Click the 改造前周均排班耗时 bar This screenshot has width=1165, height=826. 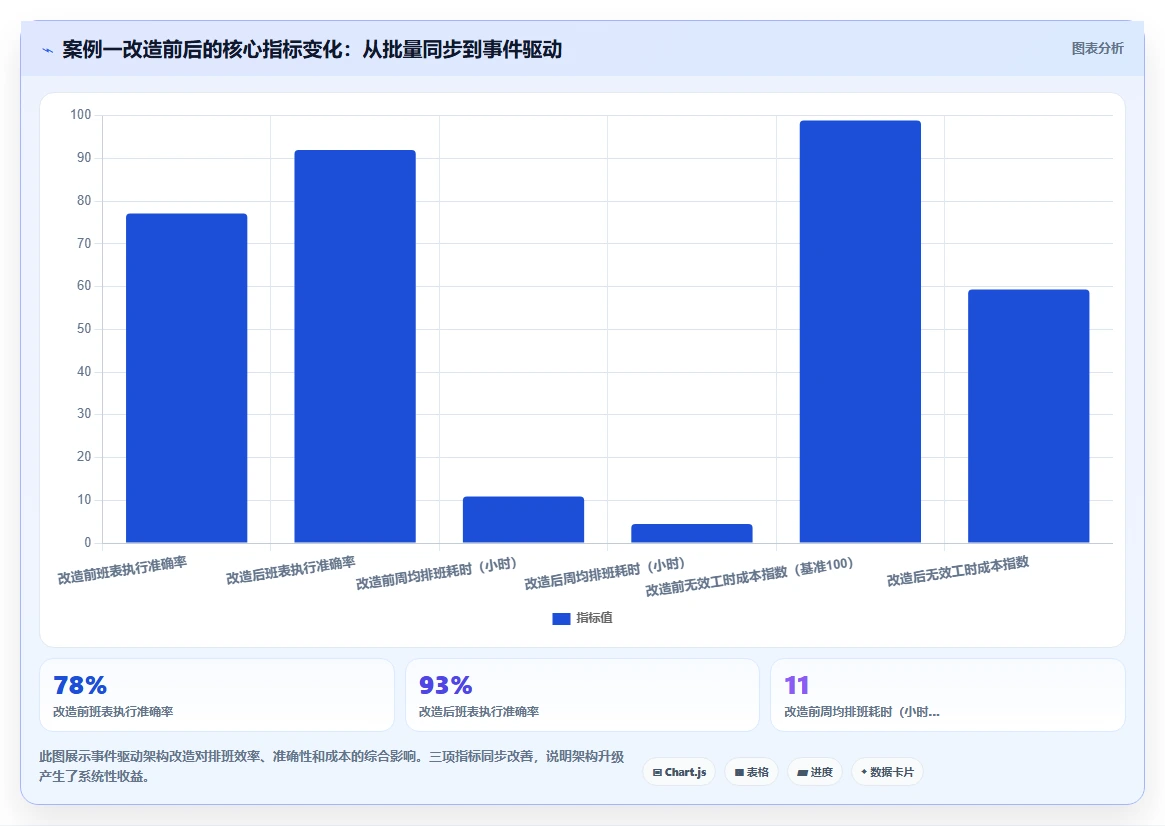(x=523, y=519)
